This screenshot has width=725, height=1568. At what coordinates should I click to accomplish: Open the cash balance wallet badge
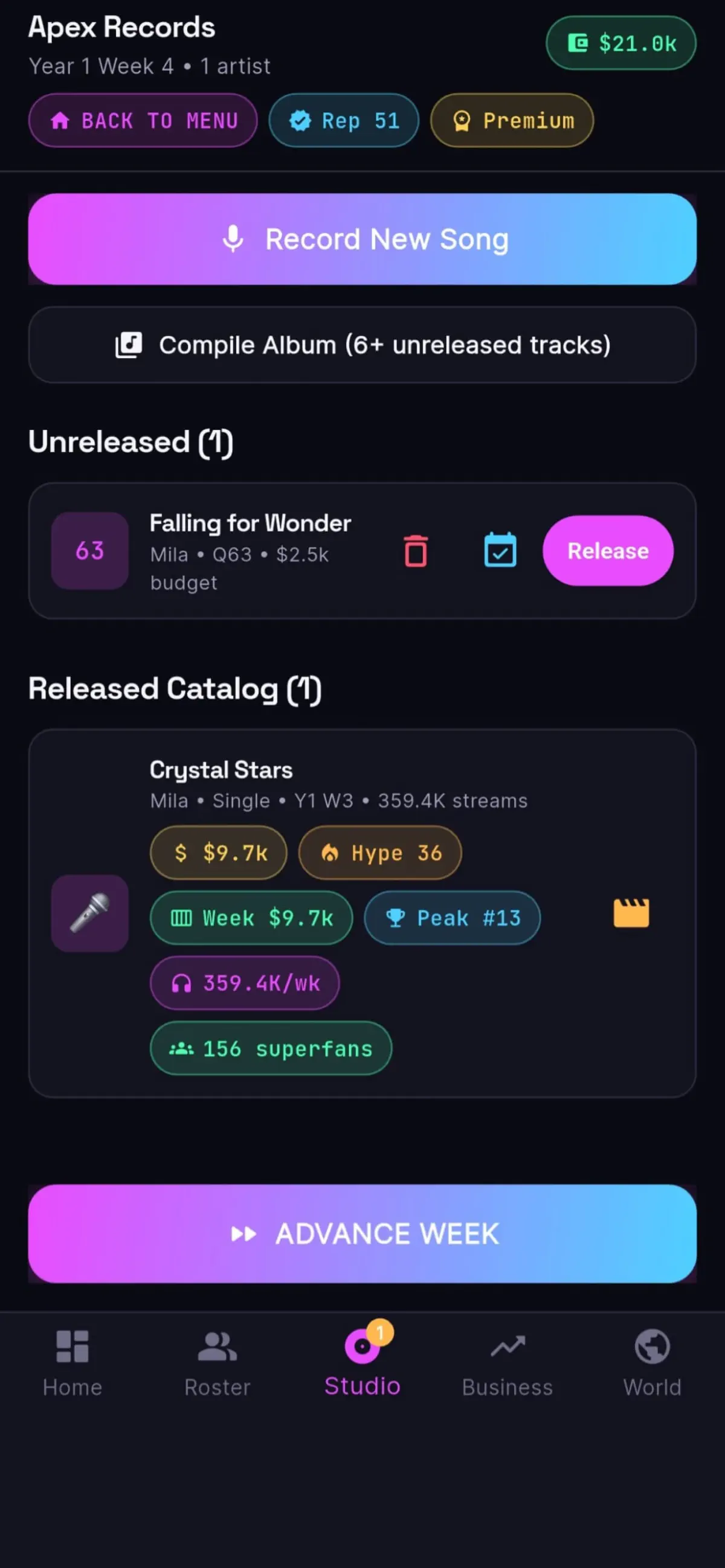(x=621, y=43)
